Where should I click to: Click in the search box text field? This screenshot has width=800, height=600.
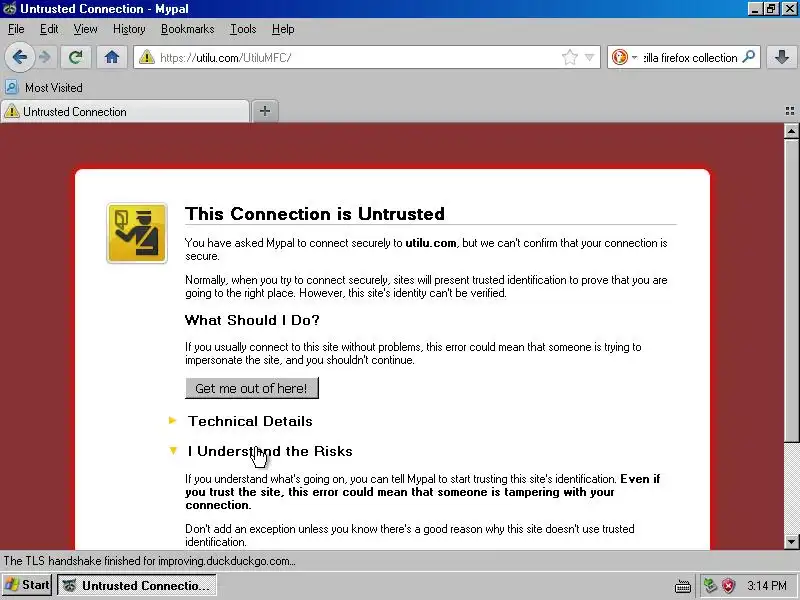click(690, 57)
